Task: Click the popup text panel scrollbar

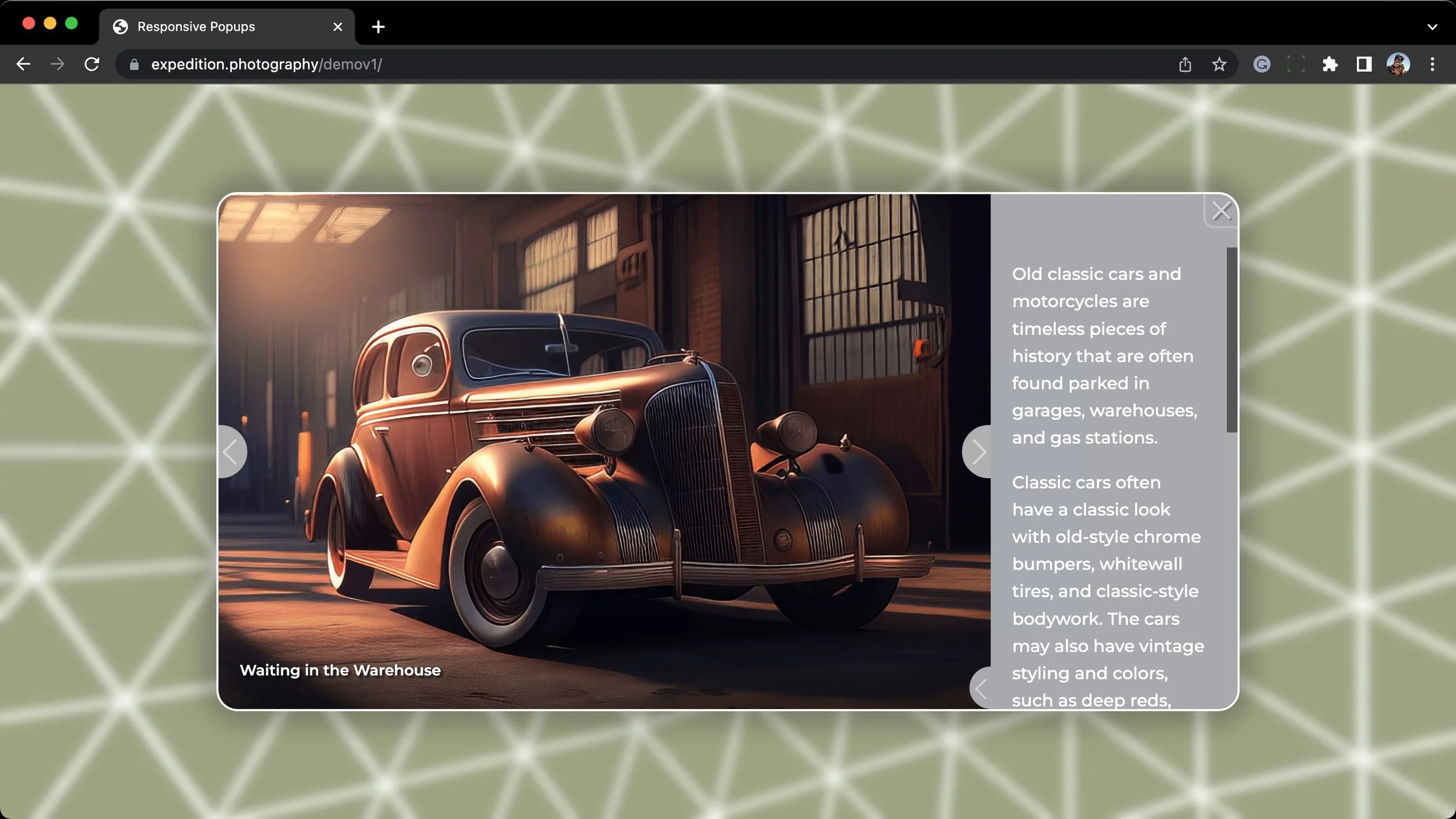Action: (1231, 340)
